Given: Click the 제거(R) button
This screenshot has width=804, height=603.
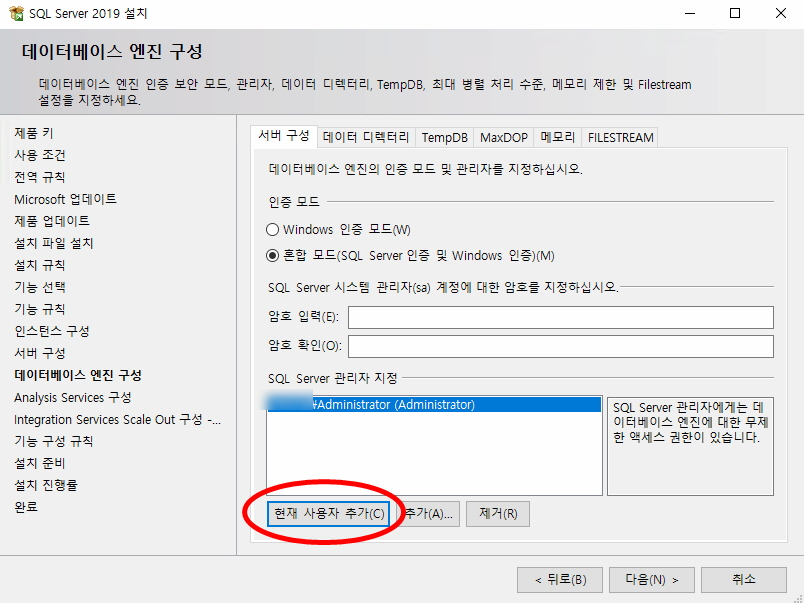Looking at the screenshot, I should click(x=498, y=514).
